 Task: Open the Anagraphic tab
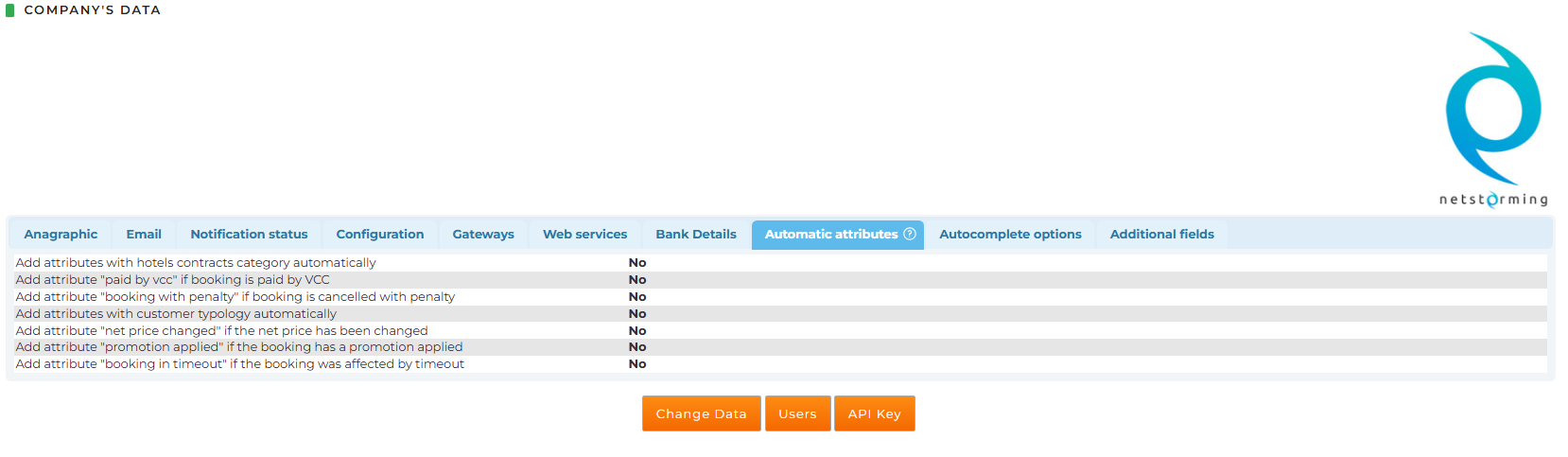[61, 235]
